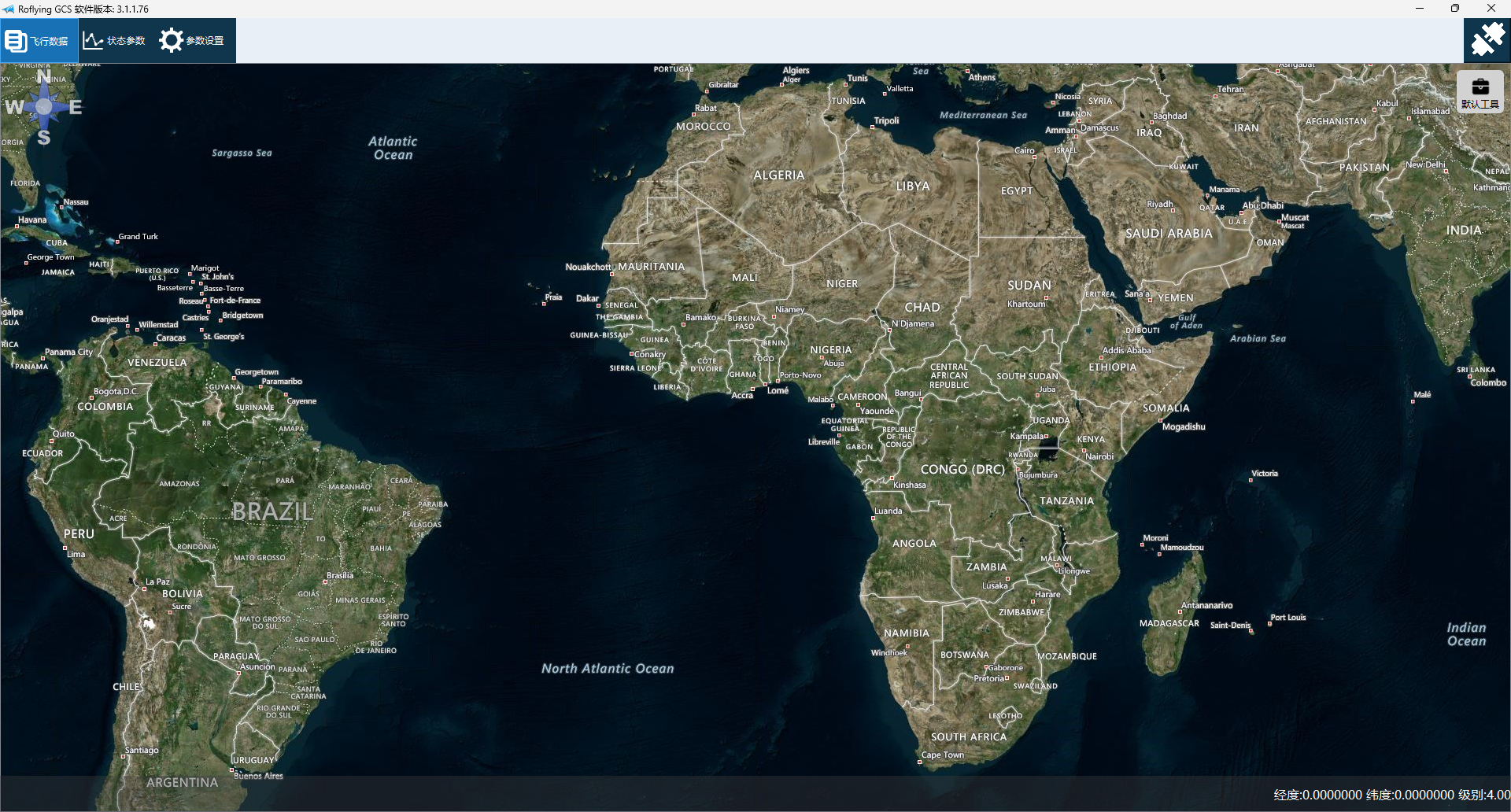The height and width of the screenshot is (812, 1511).
Task: Restore down the Roflying GCS window
Action: 1455,9
